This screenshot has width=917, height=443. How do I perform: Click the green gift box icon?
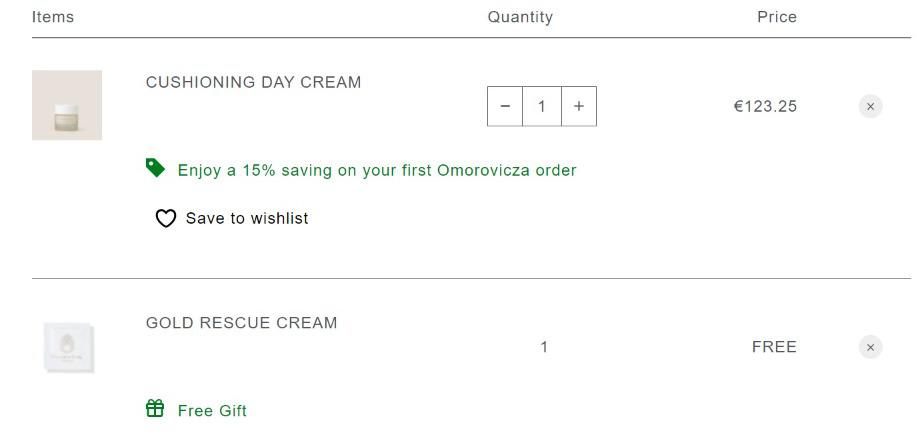click(155, 408)
